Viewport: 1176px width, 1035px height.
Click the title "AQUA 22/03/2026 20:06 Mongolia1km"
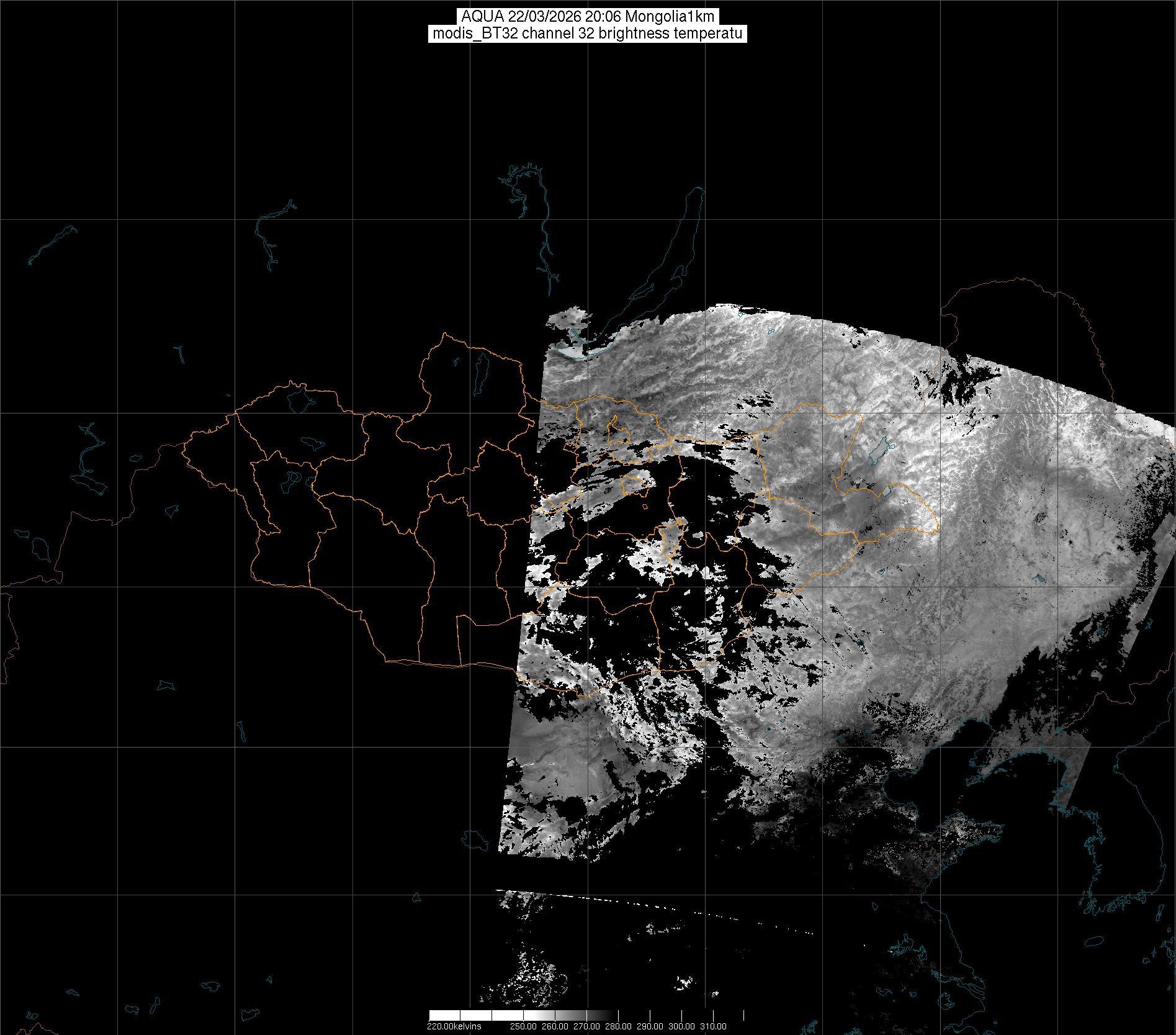[588, 17]
